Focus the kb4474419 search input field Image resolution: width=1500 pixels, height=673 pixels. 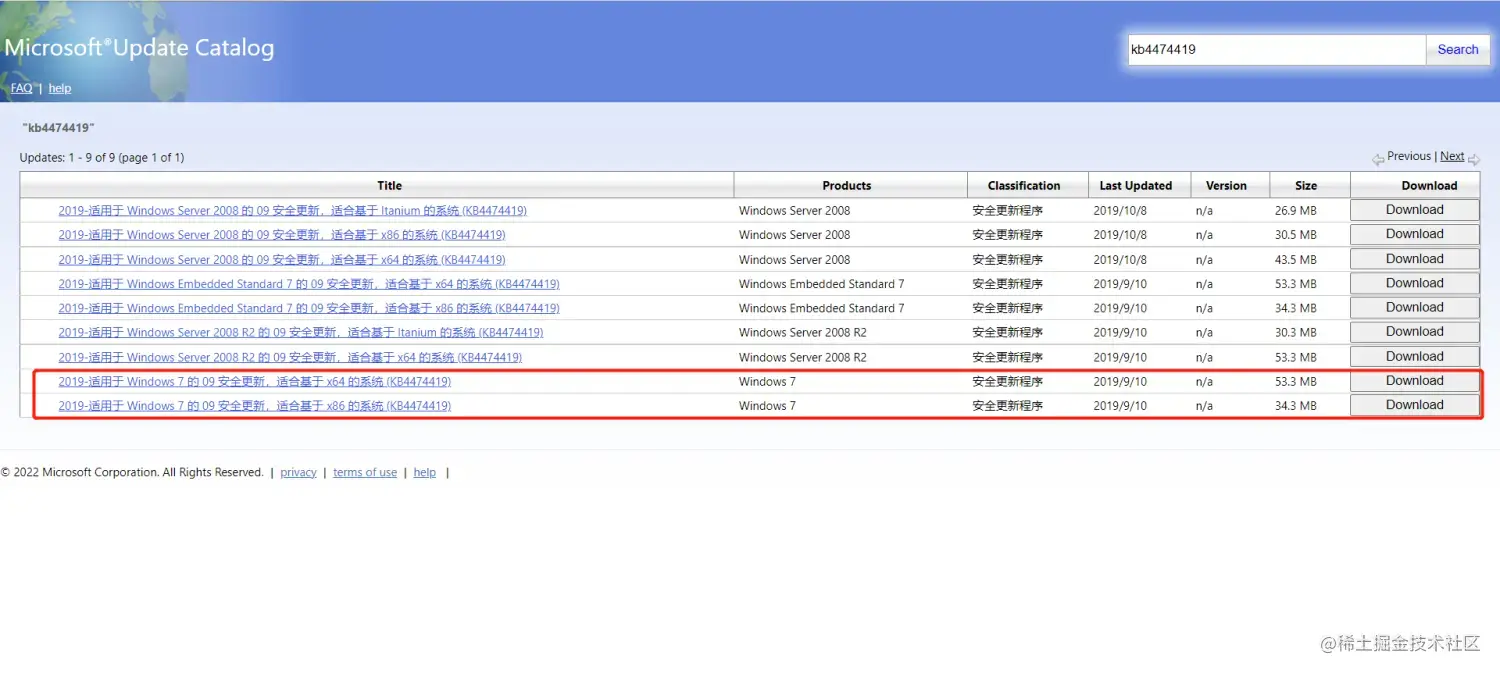coord(1277,50)
